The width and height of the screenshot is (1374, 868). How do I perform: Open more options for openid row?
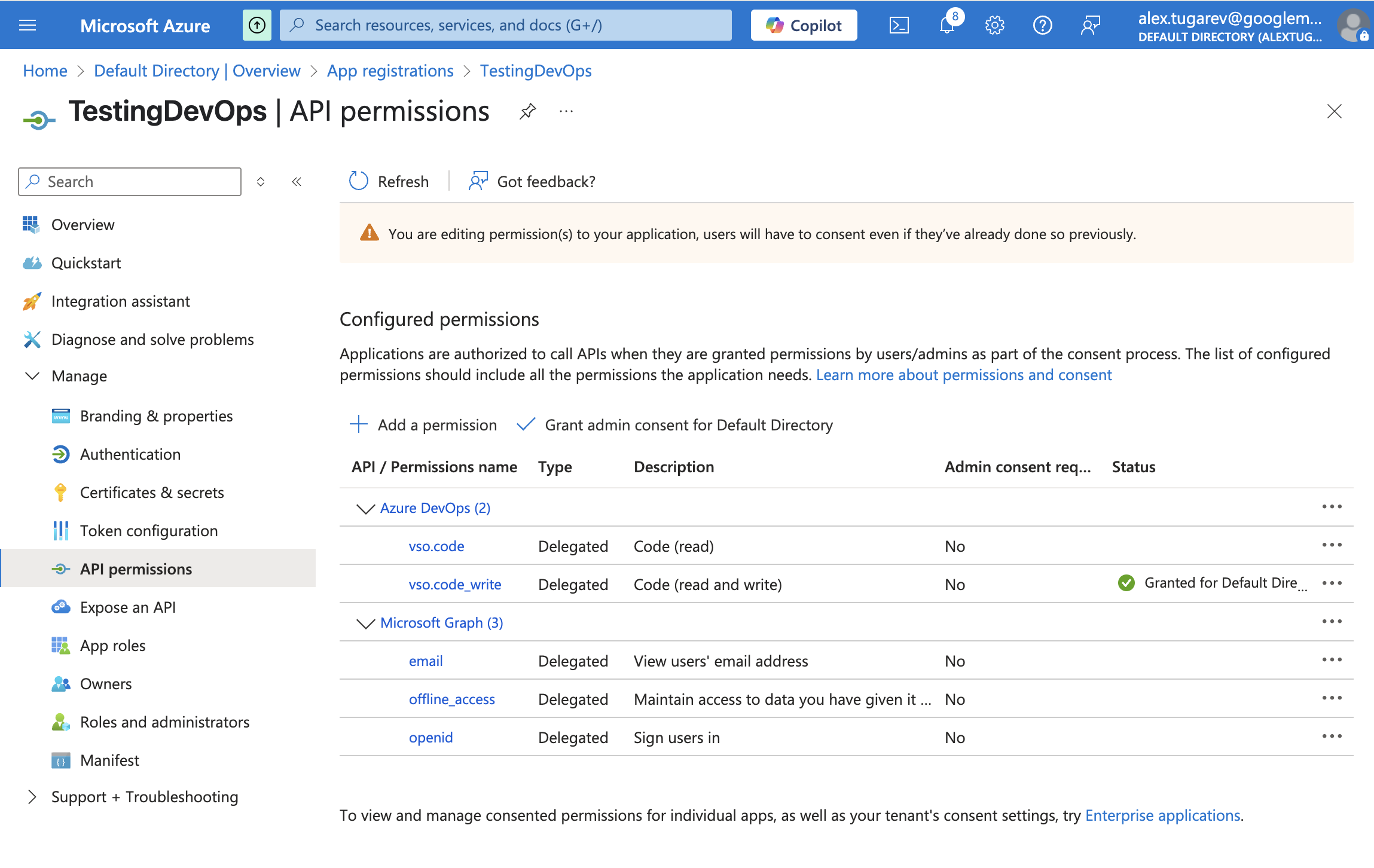coord(1332,736)
